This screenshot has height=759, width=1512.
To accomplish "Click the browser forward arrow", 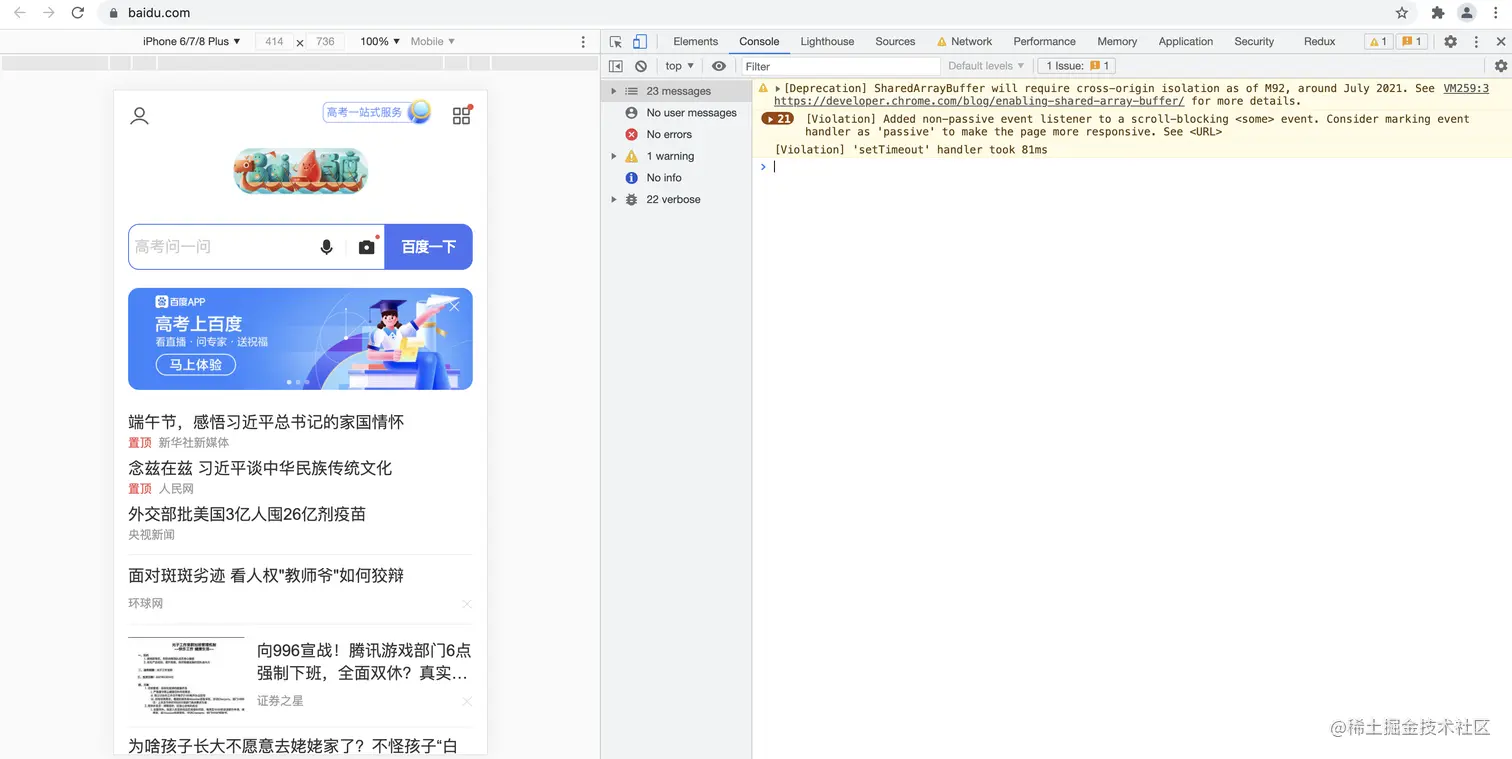I will [49, 13].
